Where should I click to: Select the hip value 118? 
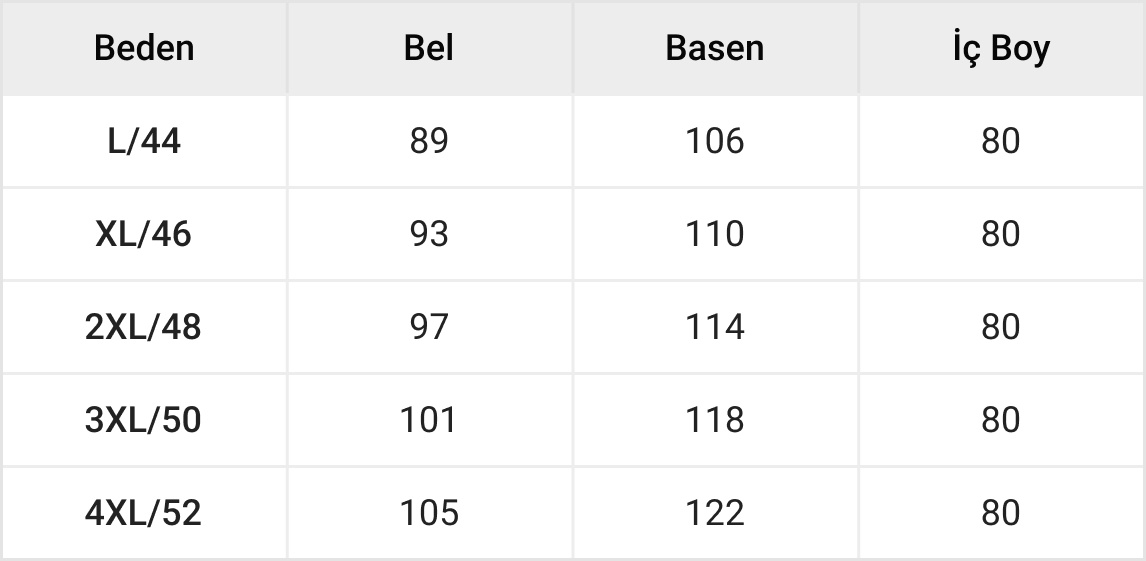[x=714, y=420]
